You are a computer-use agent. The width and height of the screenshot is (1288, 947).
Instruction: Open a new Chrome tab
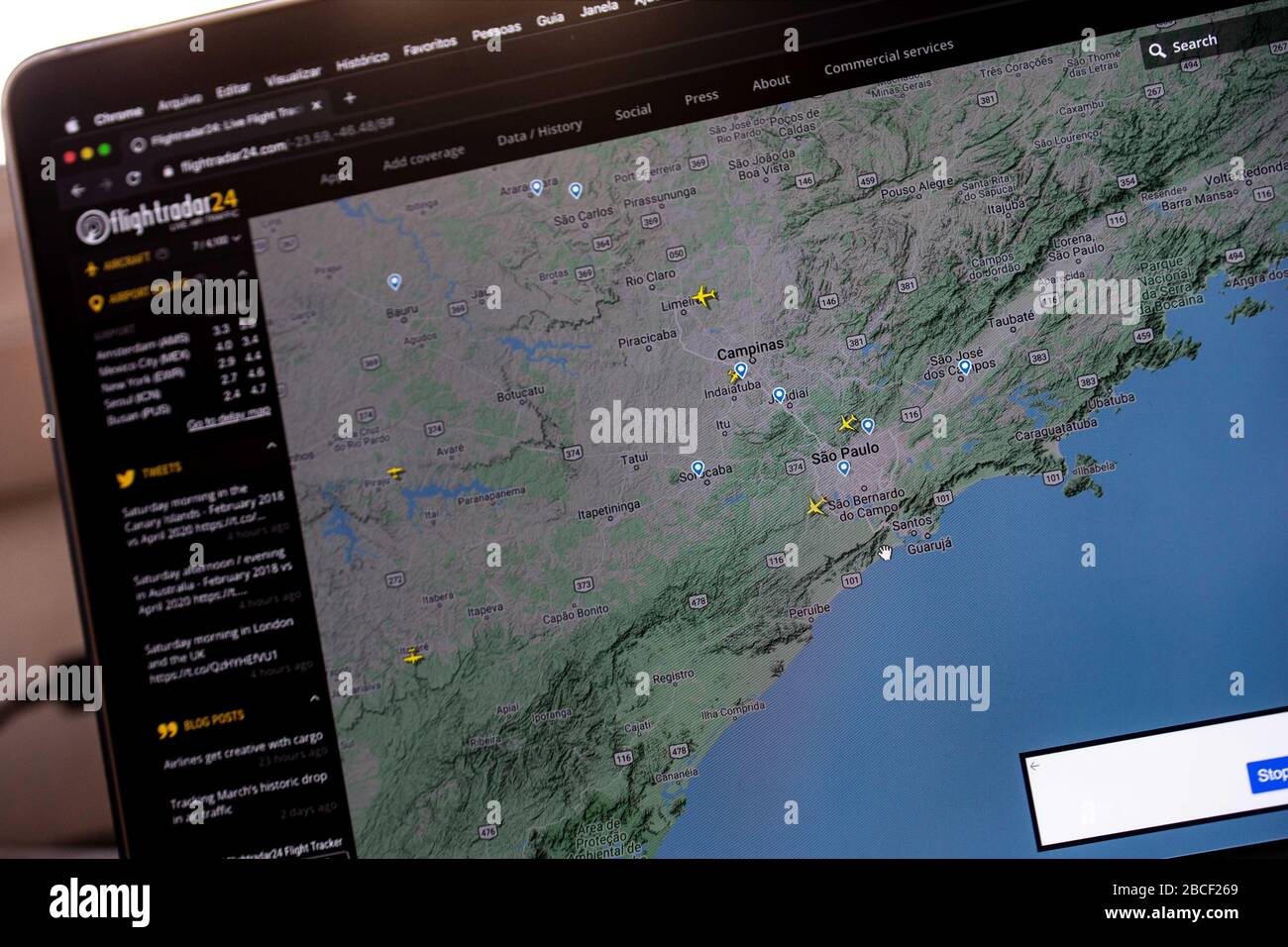click(x=349, y=97)
